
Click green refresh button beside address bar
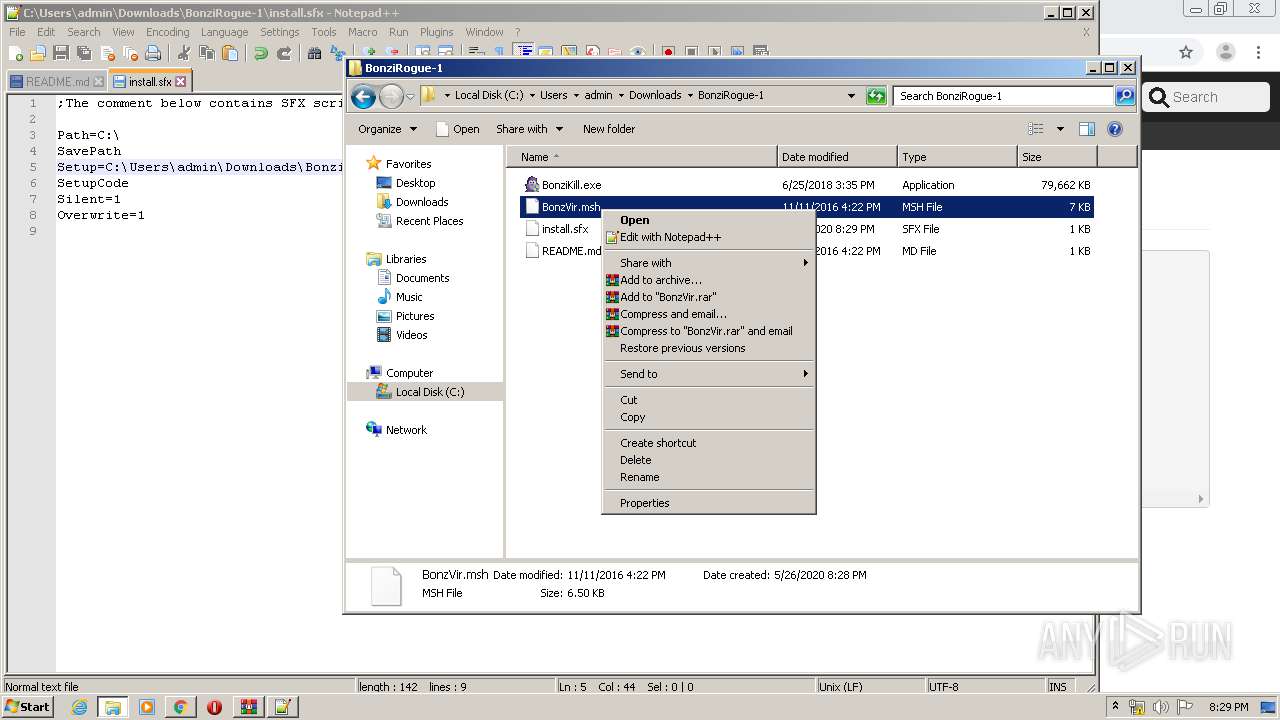coord(876,96)
